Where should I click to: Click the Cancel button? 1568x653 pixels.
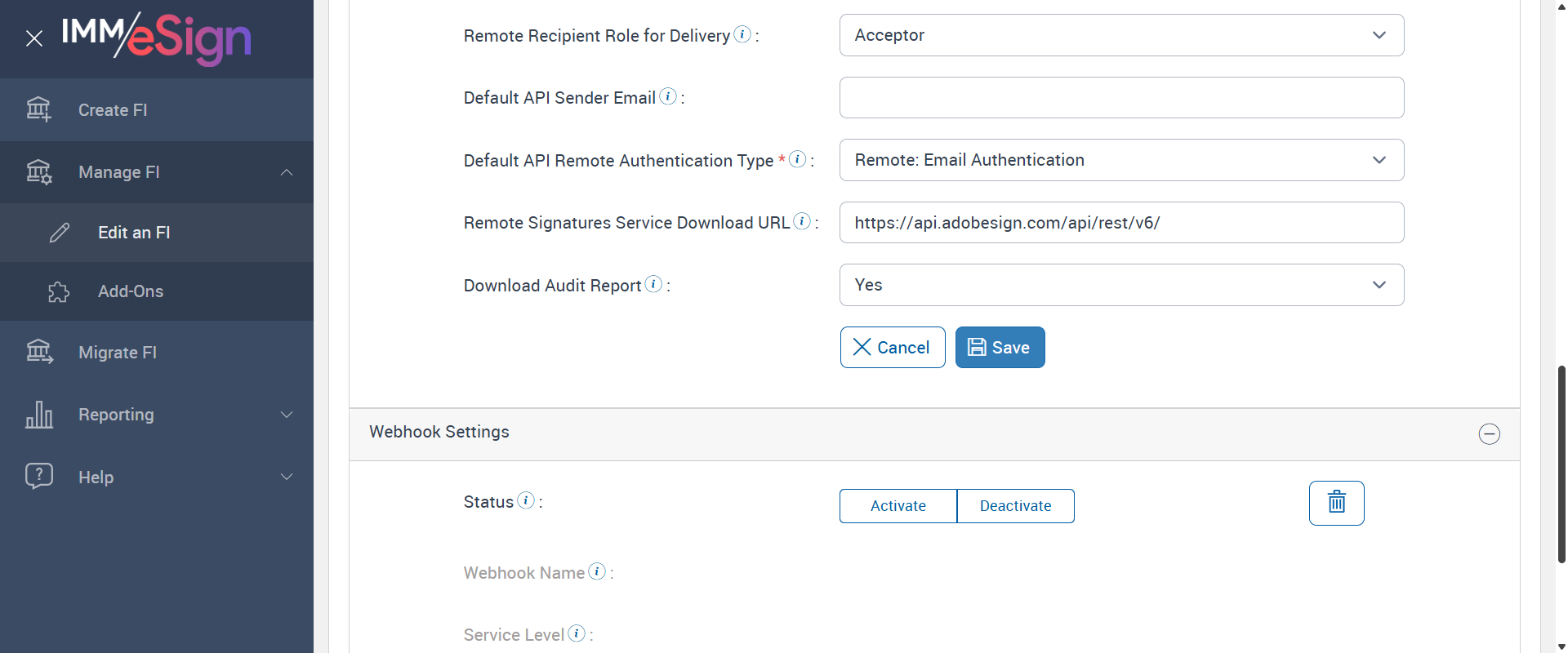(x=892, y=348)
